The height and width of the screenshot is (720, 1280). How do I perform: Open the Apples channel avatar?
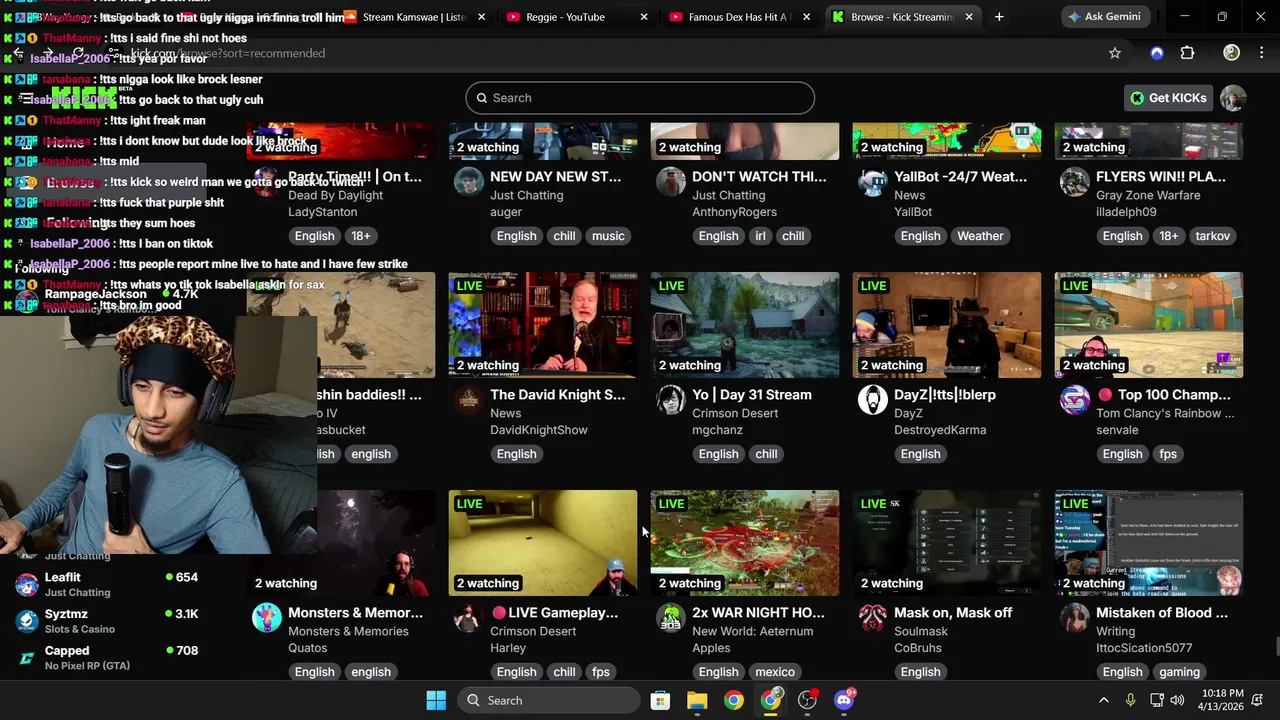[671, 618]
